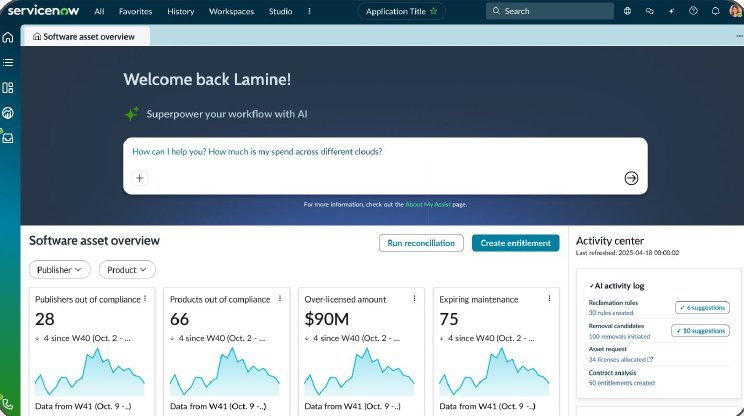Open Publishers out of compliance card menu
Viewport: 744px width, 416px height.
tap(145, 299)
